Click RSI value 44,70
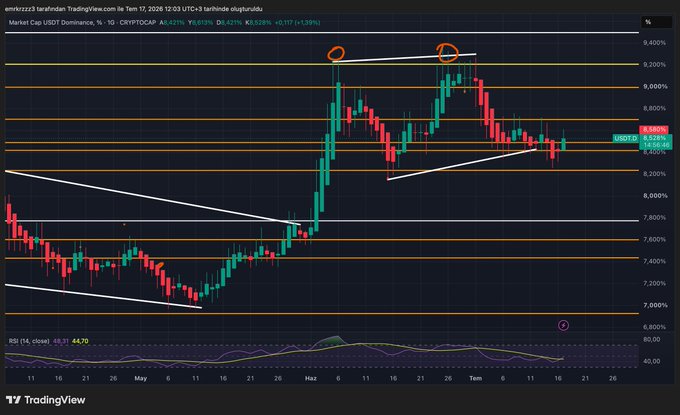The width and height of the screenshot is (680, 415). point(80,341)
